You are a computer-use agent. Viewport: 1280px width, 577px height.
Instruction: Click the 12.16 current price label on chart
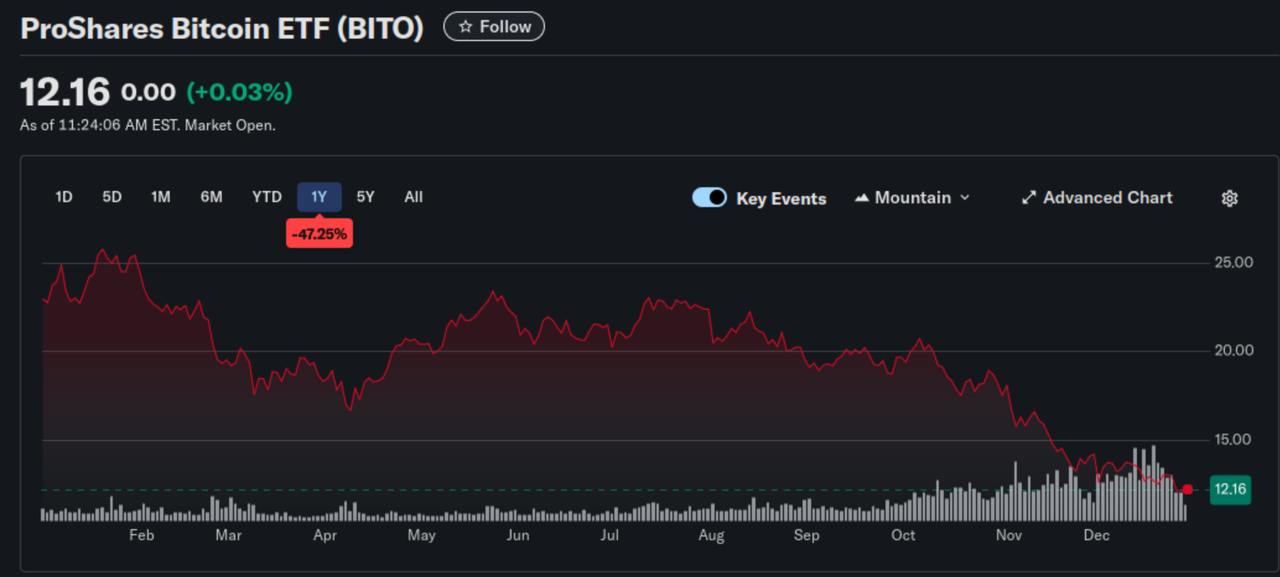[x=1230, y=489]
